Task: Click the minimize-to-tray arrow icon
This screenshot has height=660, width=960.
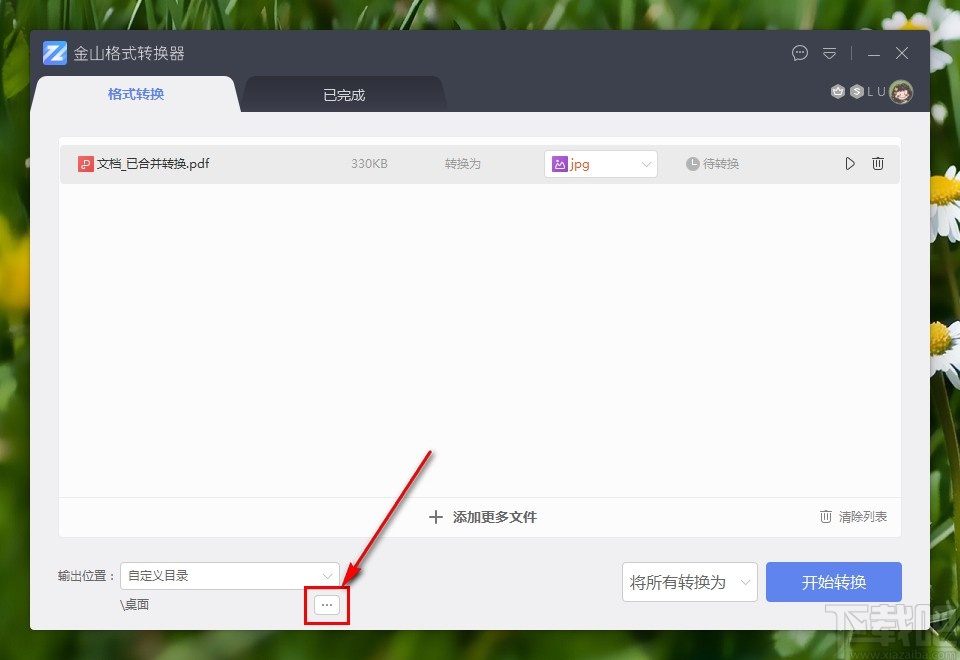Action: (829, 53)
